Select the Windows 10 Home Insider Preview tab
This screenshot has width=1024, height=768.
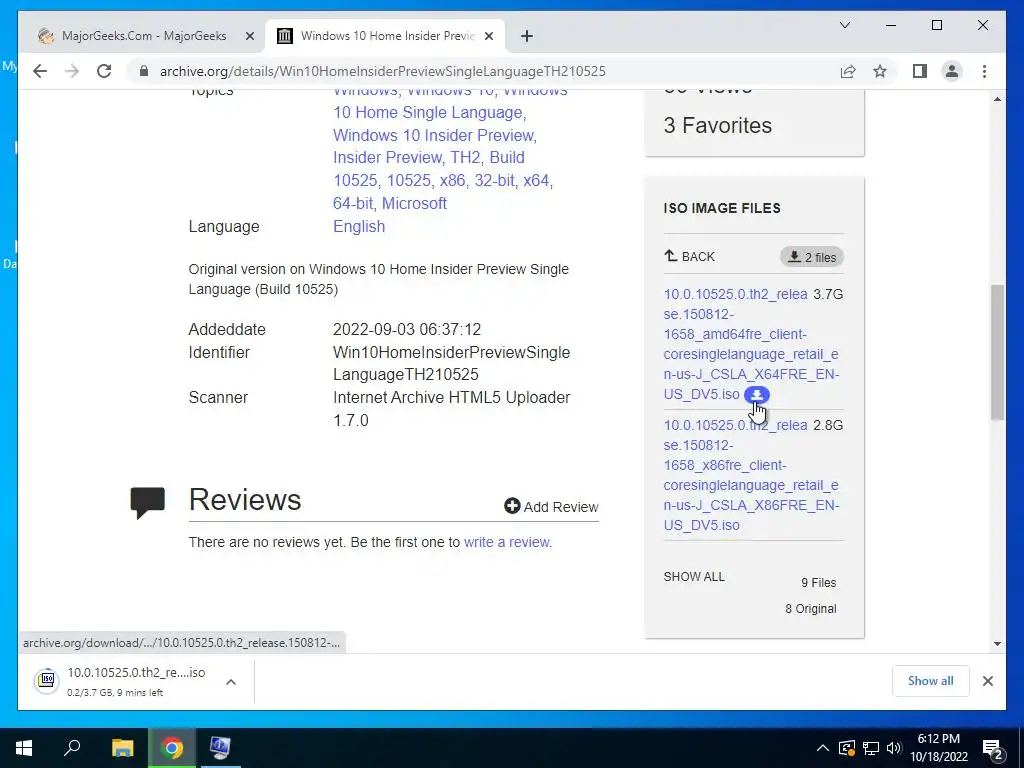click(x=385, y=36)
